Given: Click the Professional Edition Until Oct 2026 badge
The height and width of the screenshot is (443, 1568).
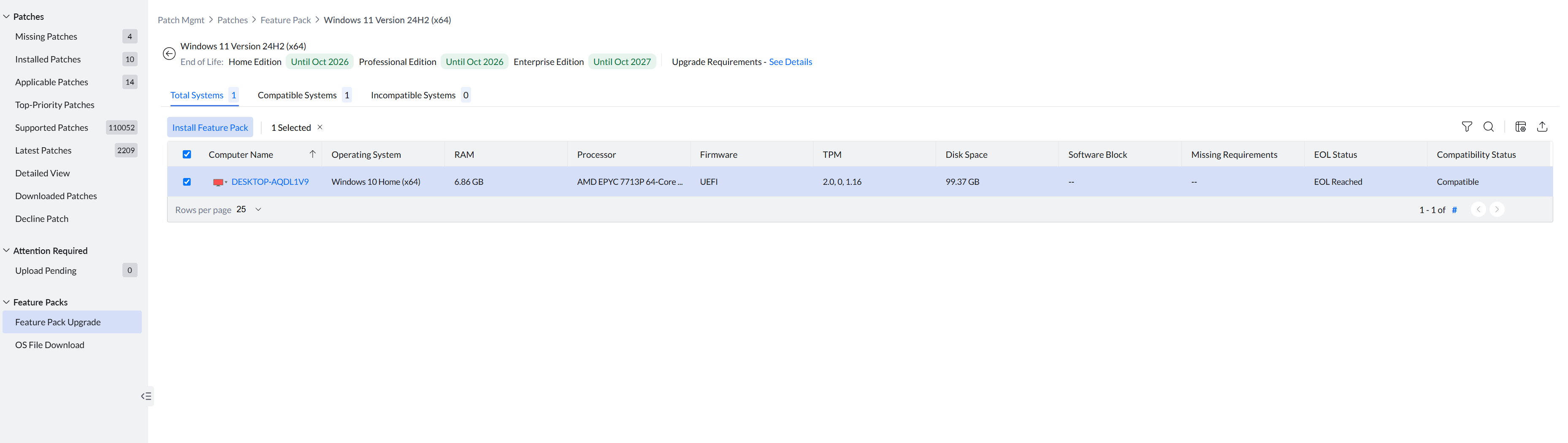Looking at the screenshot, I should tap(474, 62).
